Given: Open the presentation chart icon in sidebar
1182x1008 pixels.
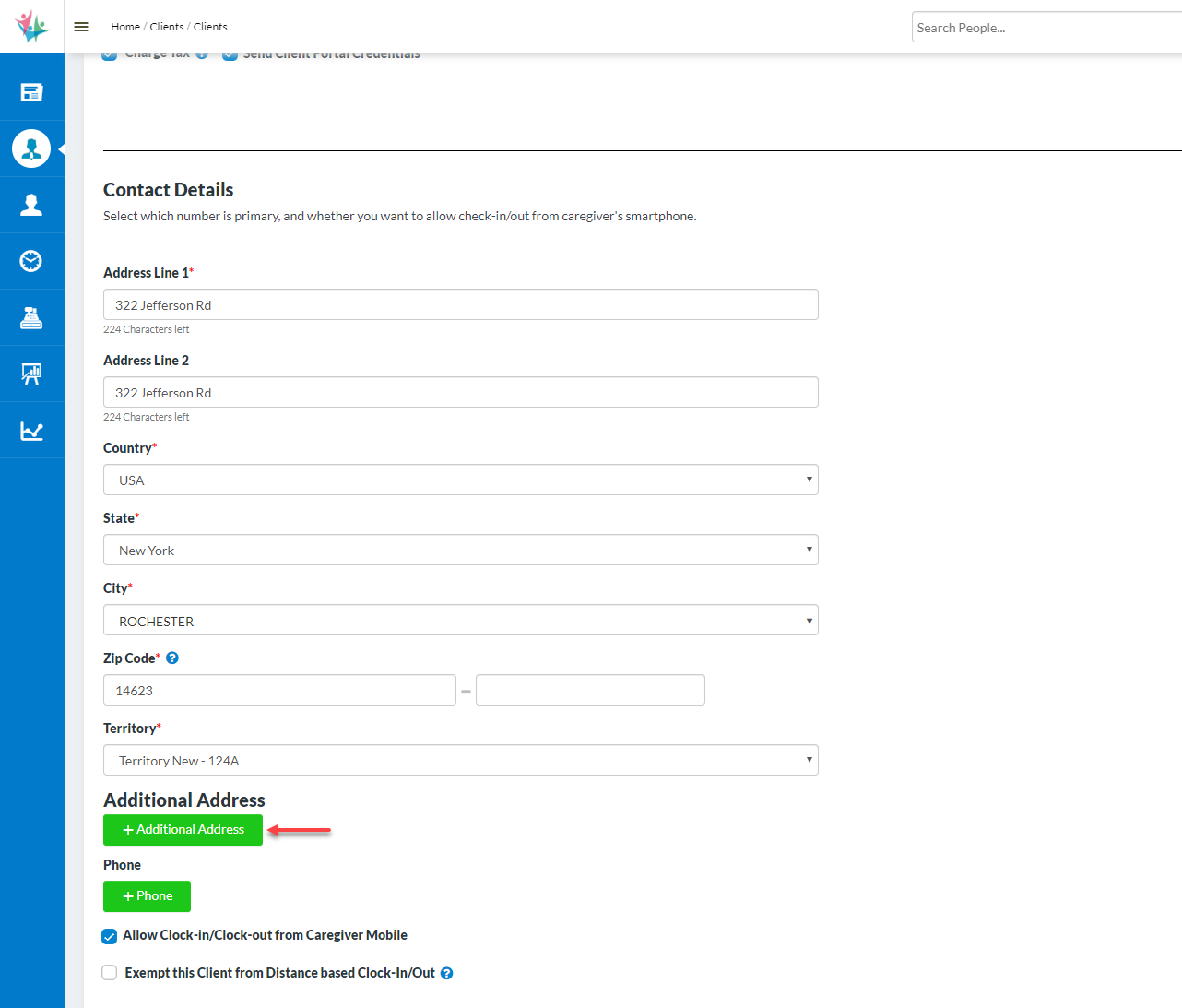Looking at the screenshot, I should click(31, 374).
